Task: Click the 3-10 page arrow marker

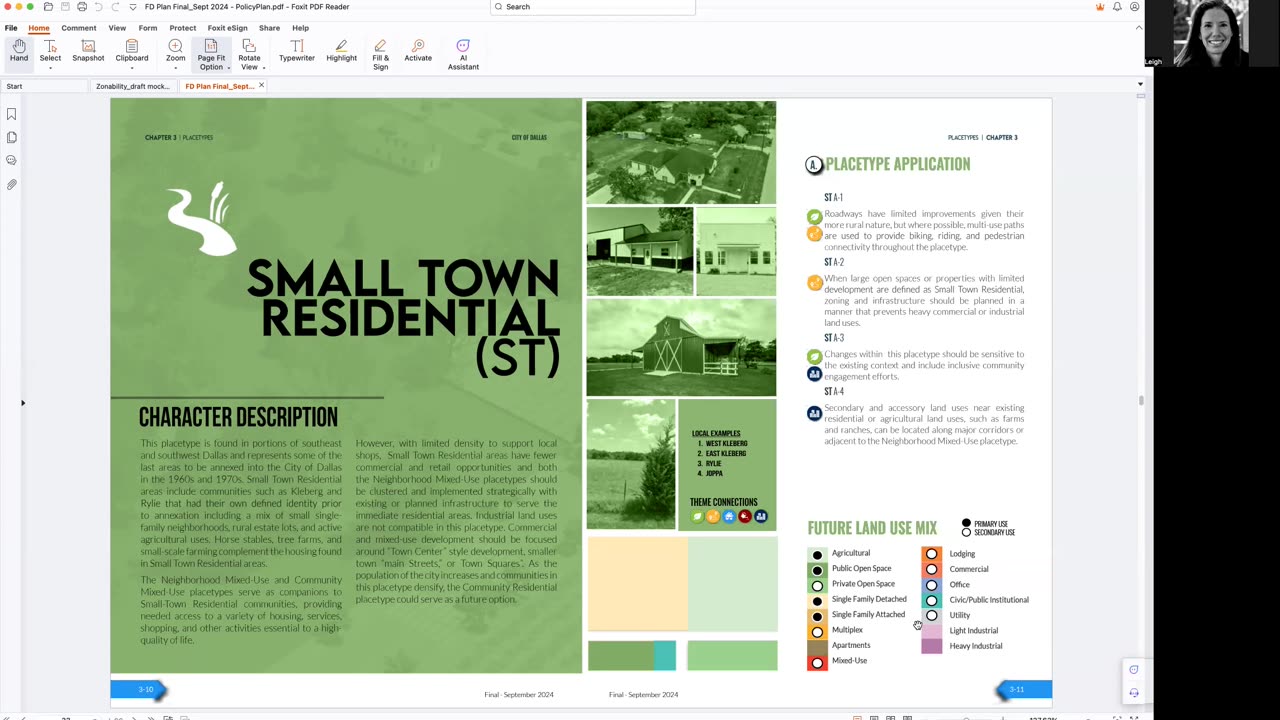Action: [138, 689]
